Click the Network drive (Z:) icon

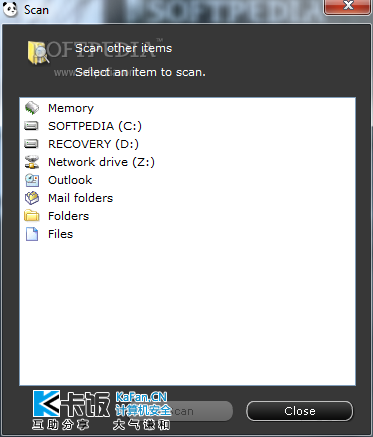pyautogui.click(x=32, y=162)
